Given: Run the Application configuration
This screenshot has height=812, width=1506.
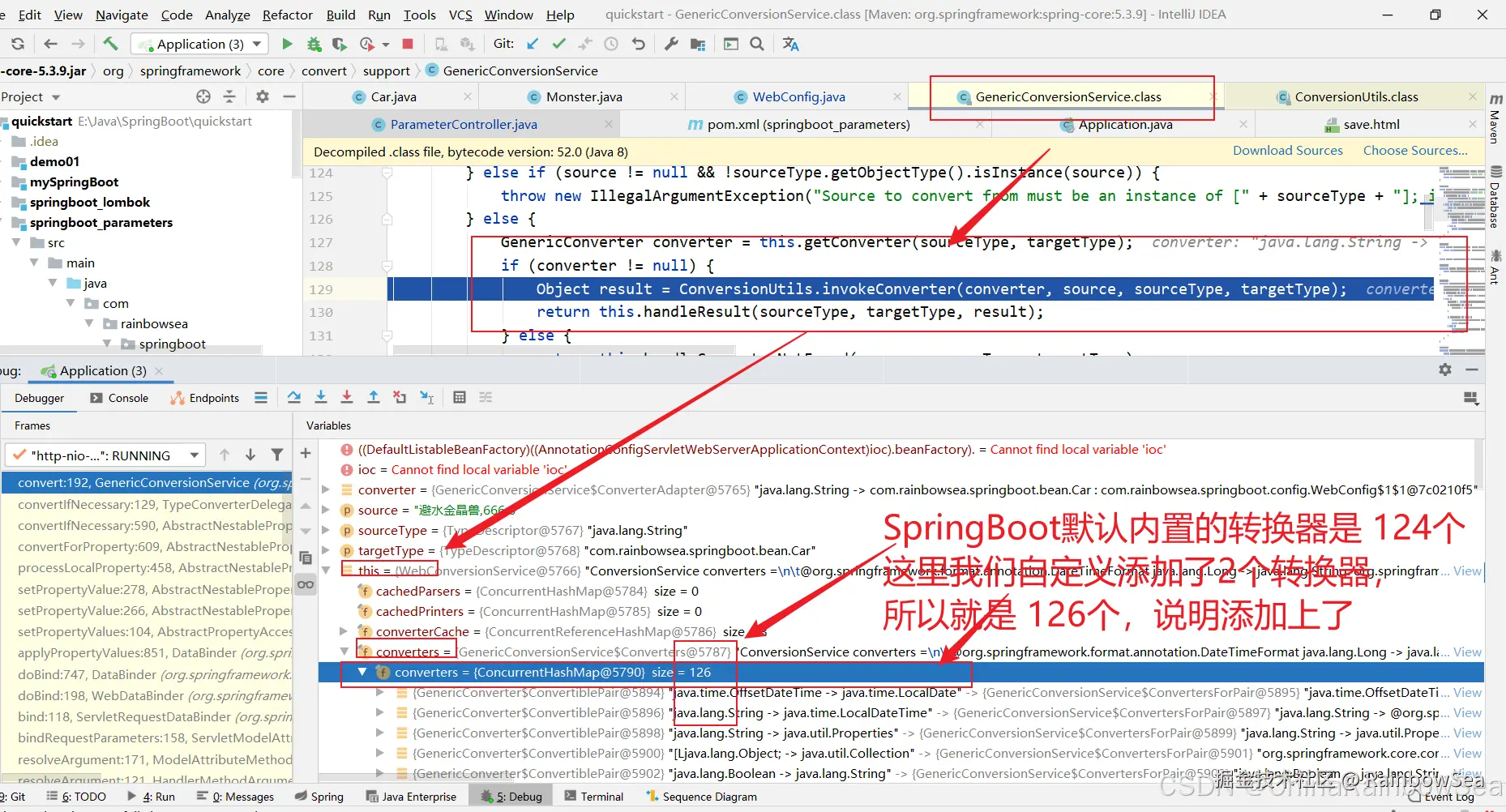Looking at the screenshot, I should click(287, 44).
